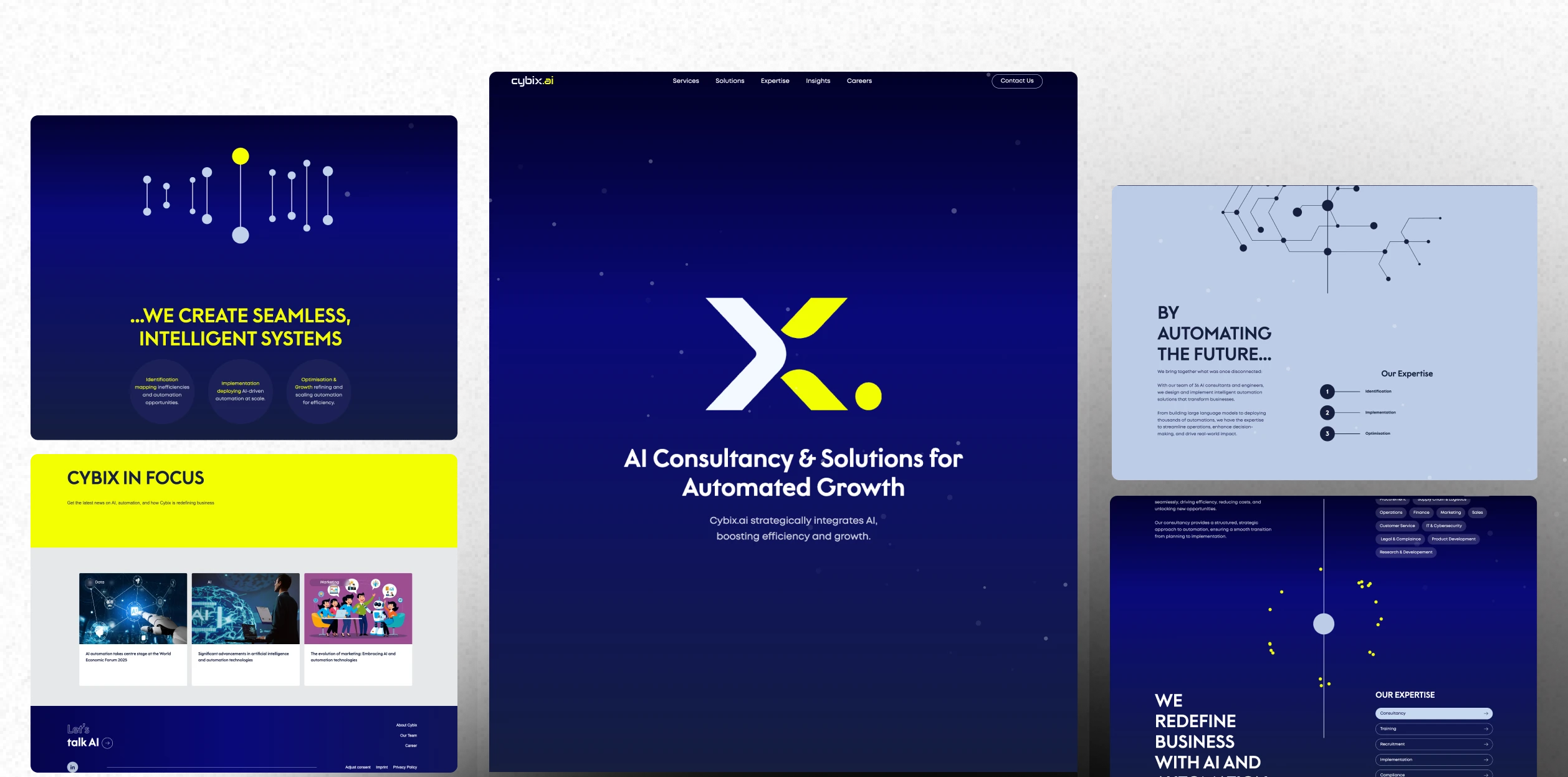Open the Privacy Policy footer link
The width and height of the screenshot is (1568, 777).
(404, 767)
